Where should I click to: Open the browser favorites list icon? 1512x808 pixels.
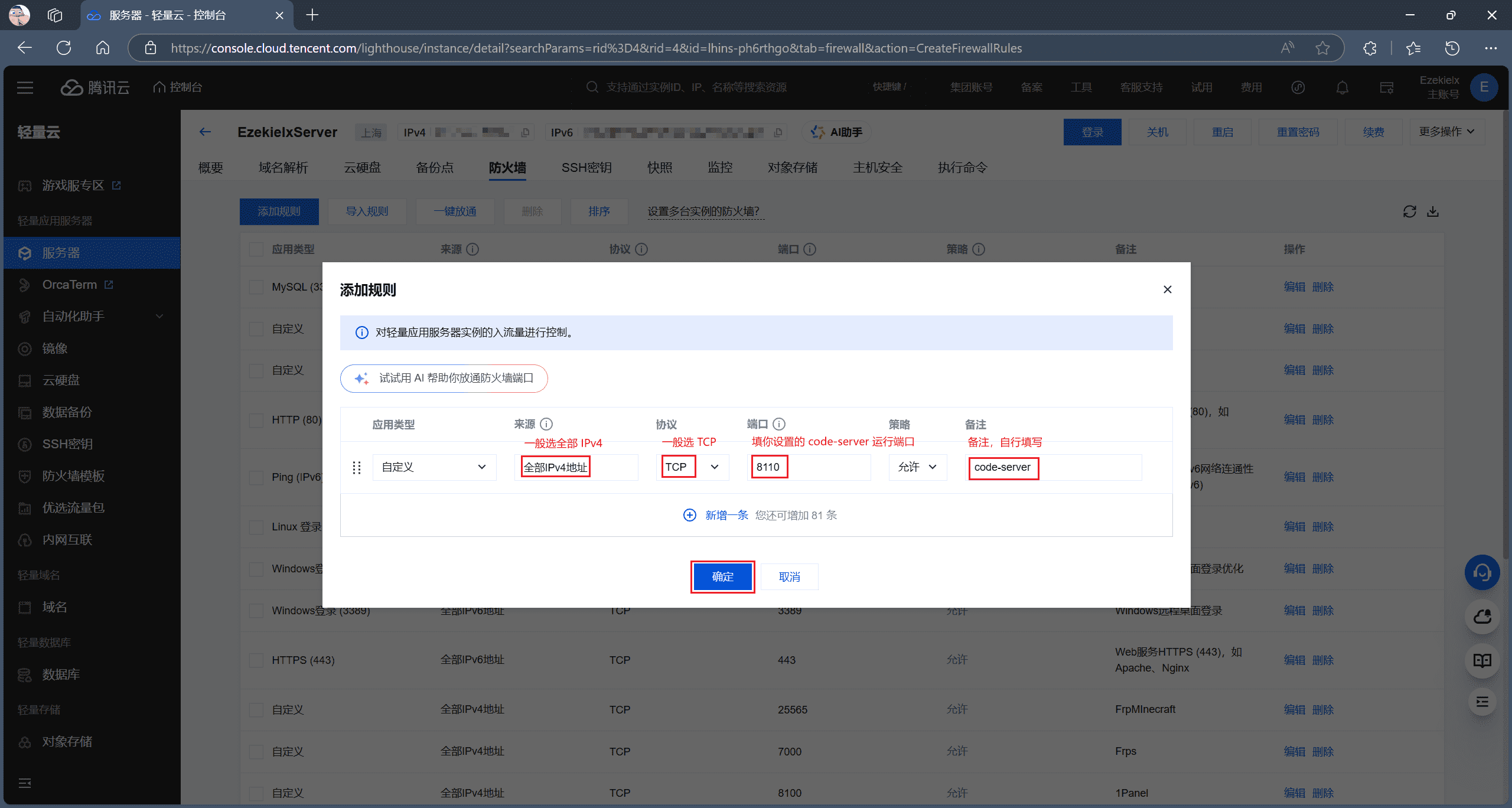pyautogui.click(x=1413, y=48)
